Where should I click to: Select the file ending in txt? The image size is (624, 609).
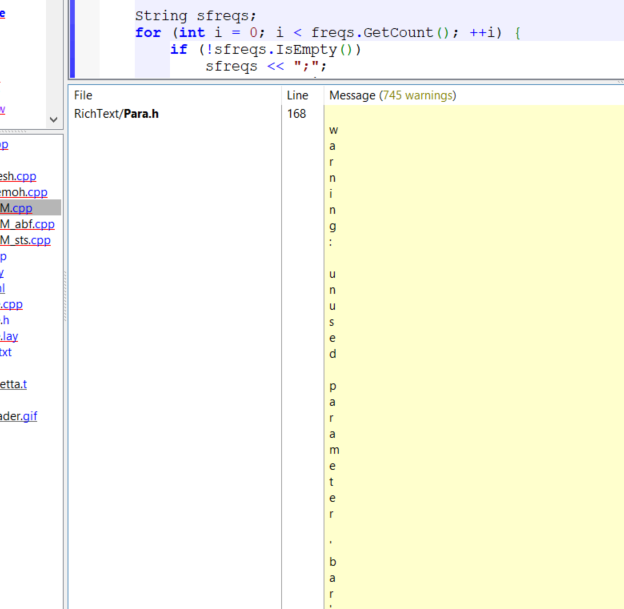[6, 352]
